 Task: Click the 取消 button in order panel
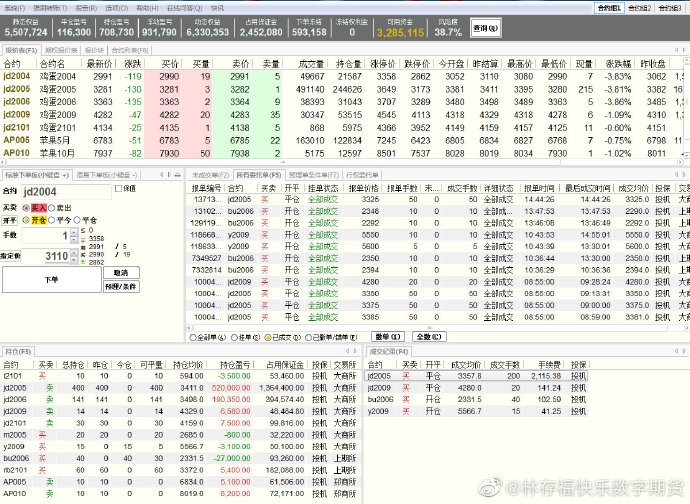[121, 273]
